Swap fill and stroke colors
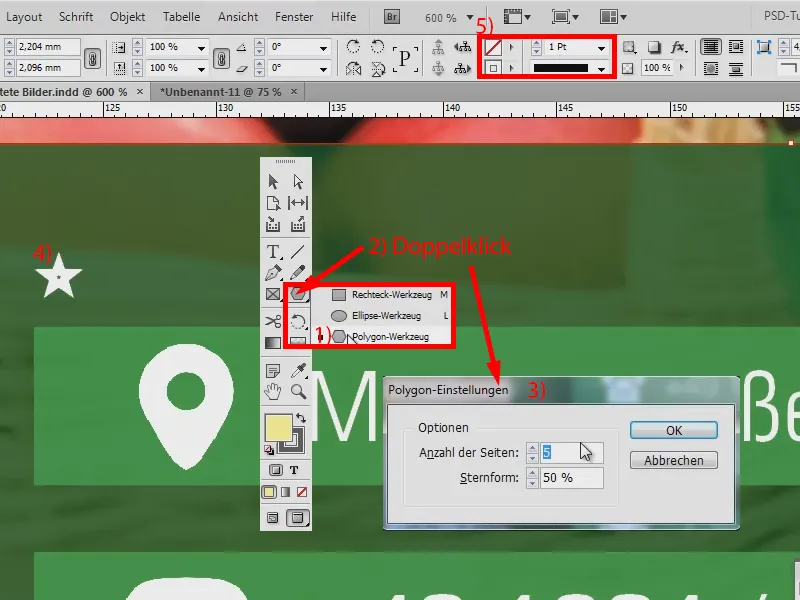Viewport: 800px width, 600px height. click(301, 418)
